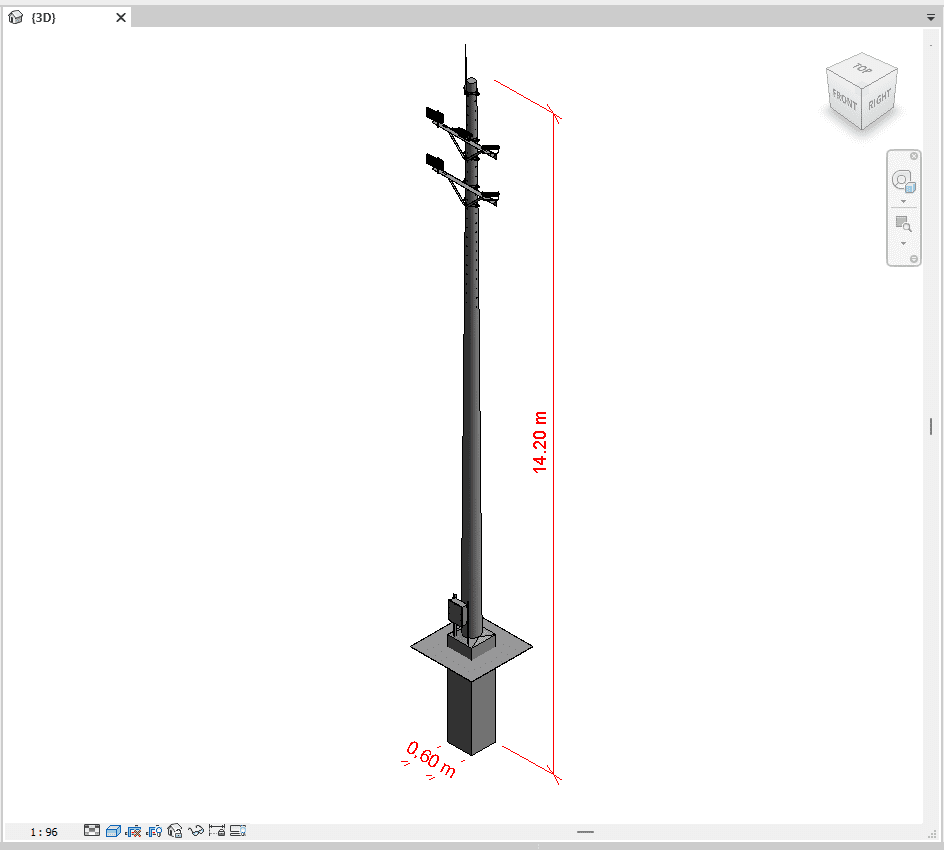Select the 14.20 m height dimension text
This screenshot has width=944, height=850.
[x=540, y=441]
